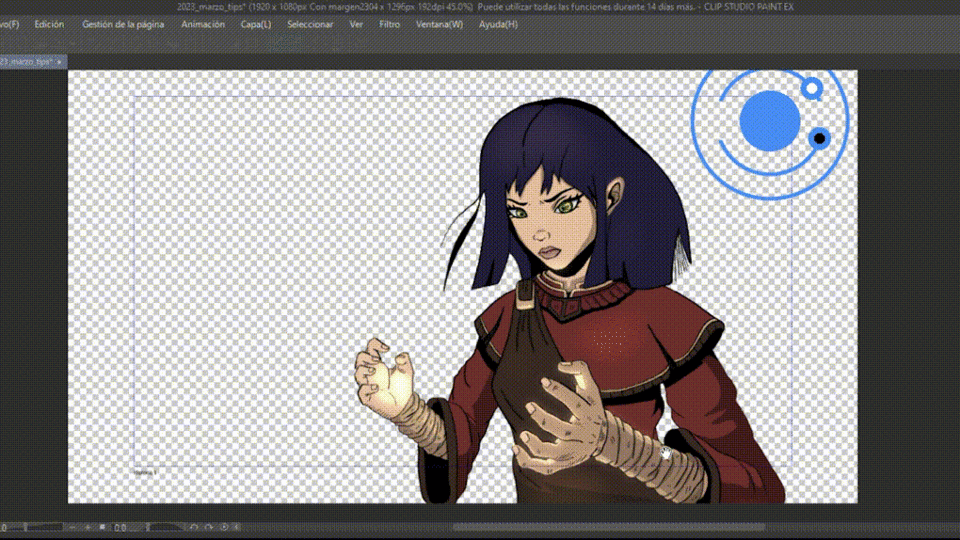Open the Ventana(W) menu

439,24
